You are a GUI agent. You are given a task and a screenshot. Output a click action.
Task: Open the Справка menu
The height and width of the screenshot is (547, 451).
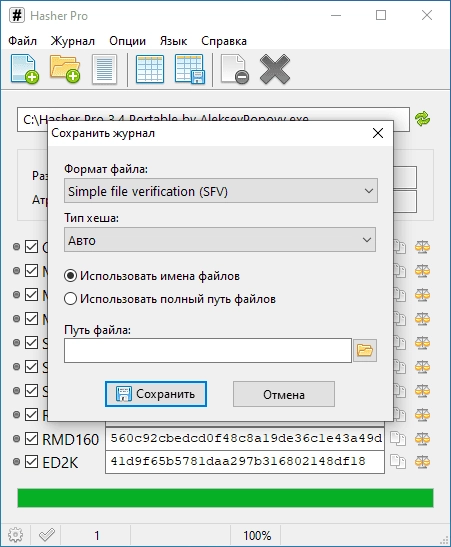click(x=224, y=41)
